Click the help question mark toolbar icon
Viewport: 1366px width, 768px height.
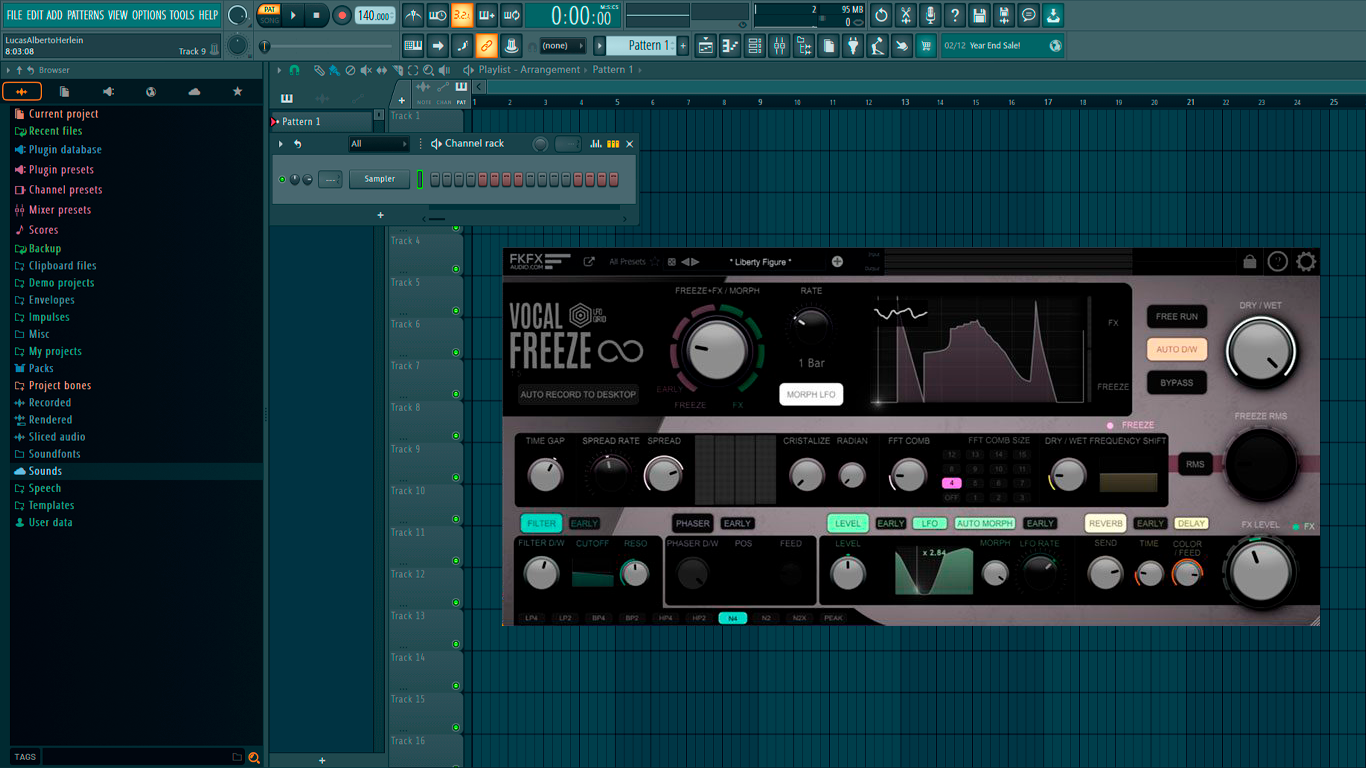955,15
